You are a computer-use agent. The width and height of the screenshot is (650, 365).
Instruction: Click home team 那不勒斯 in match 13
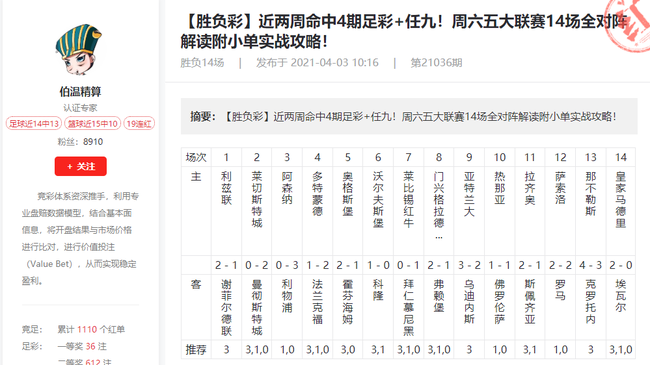pos(591,194)
